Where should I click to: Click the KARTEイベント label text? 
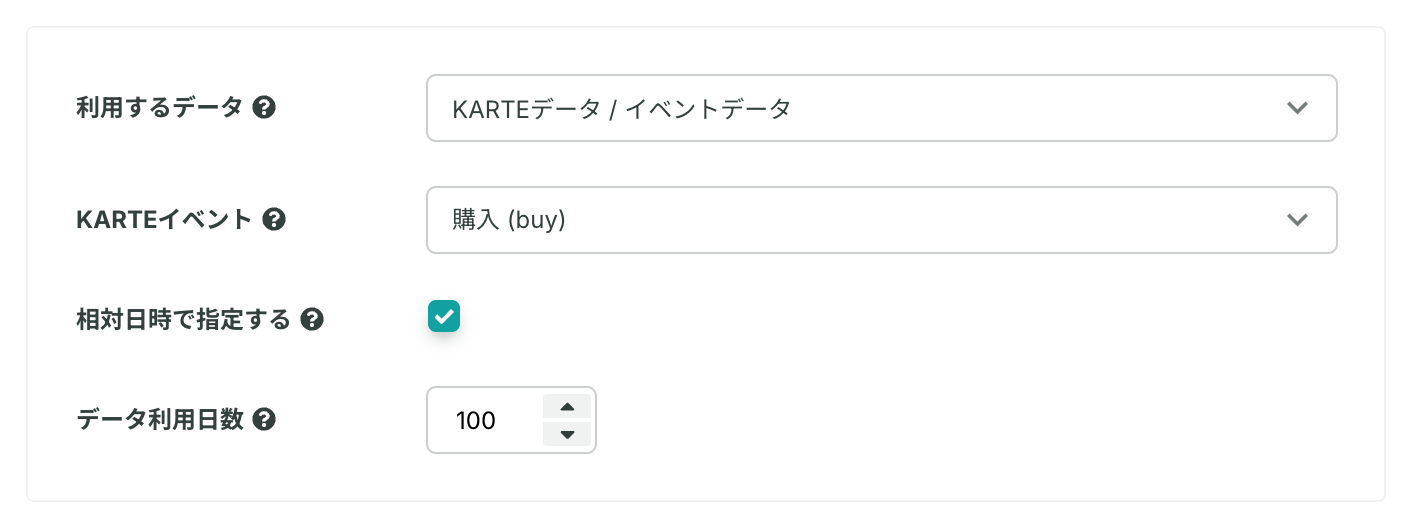[x=164, y=219]
